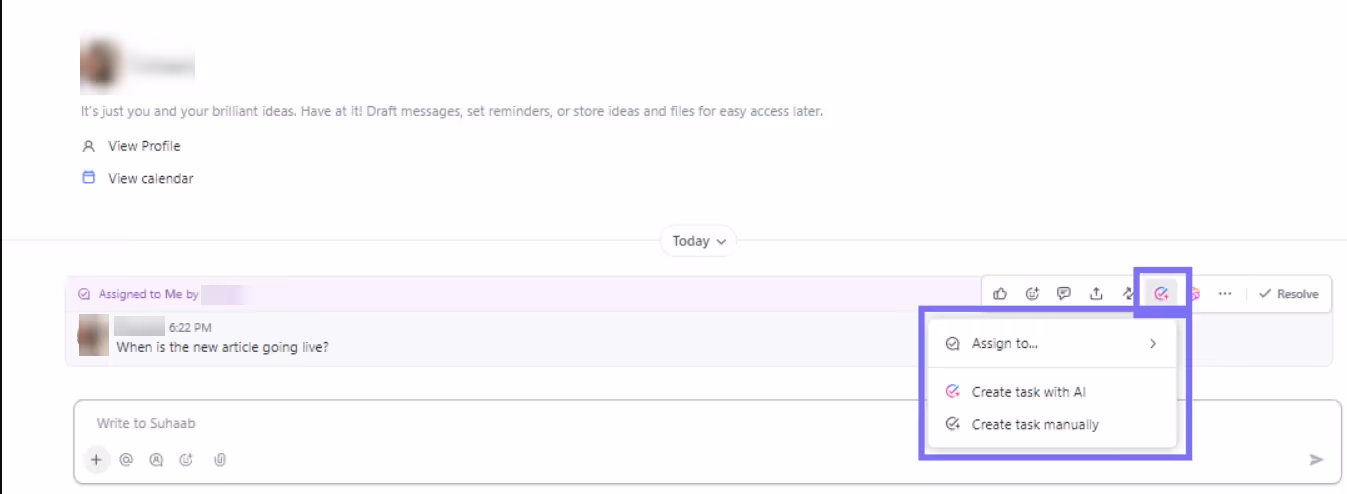Image resolution: width=1347 pixels, height=494 pixels.
Task: Click the thumbs-up reaction icon
Action: [1000, 294]
